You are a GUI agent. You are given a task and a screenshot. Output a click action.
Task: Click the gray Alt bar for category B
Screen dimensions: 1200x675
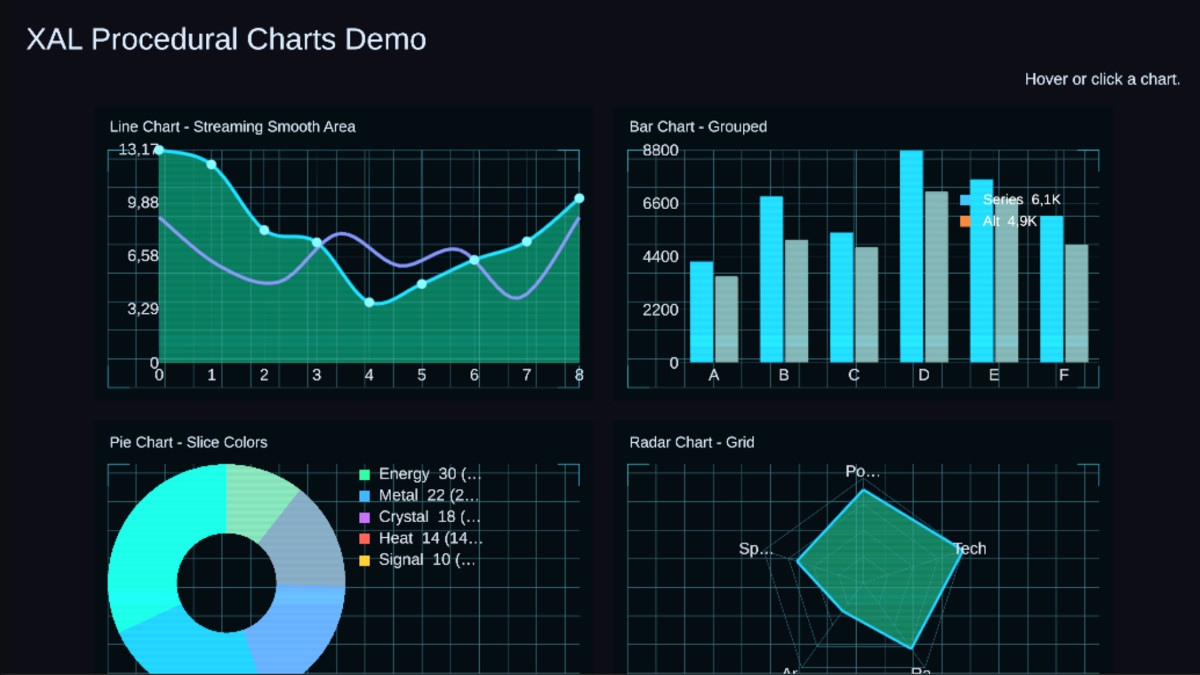[x=796, y=301]
